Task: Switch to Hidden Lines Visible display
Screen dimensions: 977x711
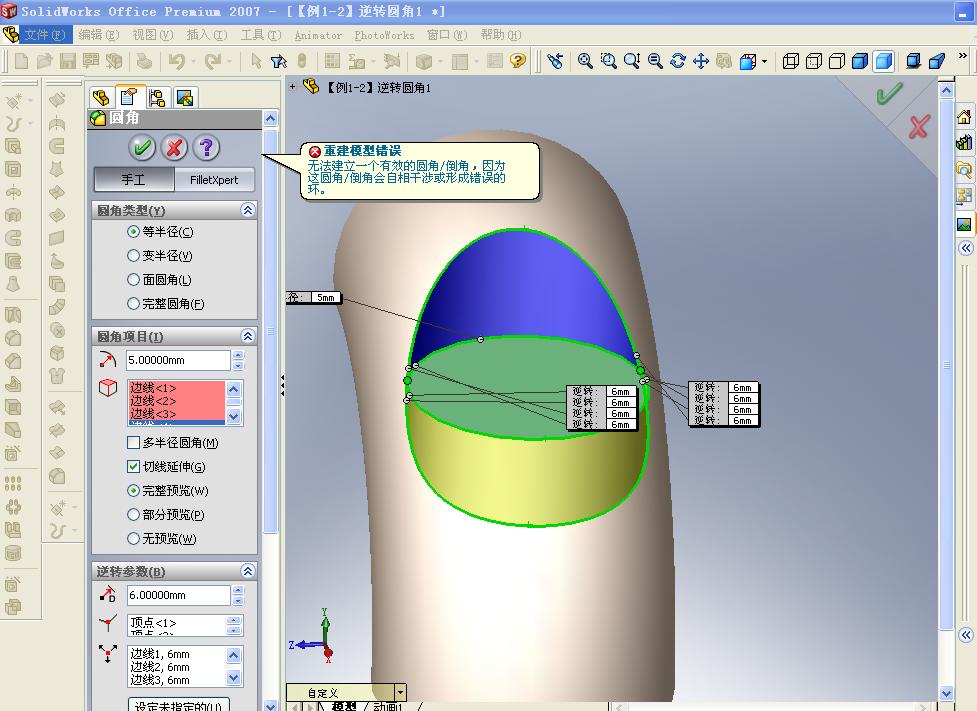Action: pos(814,61)
